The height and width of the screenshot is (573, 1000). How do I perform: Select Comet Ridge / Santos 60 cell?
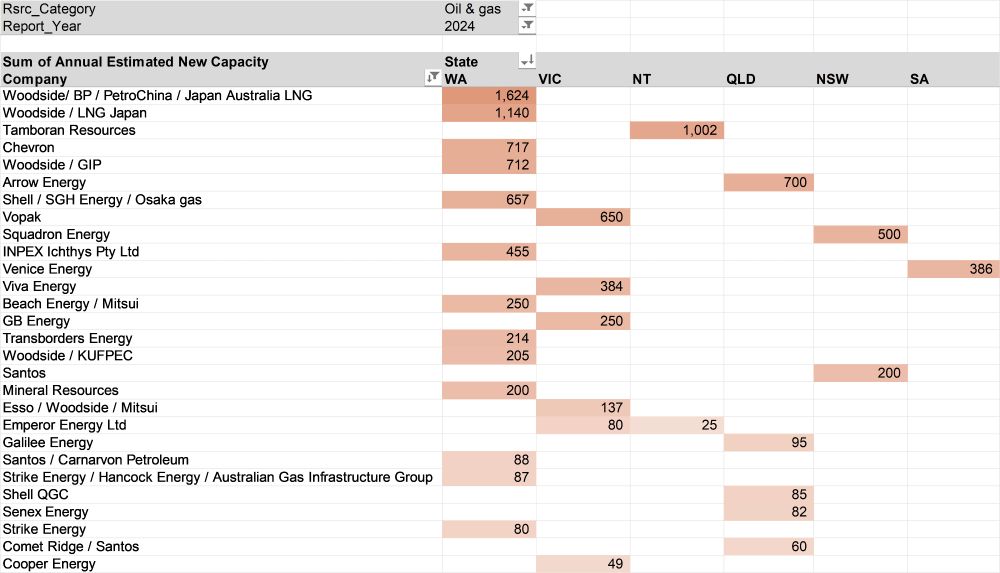[x=768, y=546]
